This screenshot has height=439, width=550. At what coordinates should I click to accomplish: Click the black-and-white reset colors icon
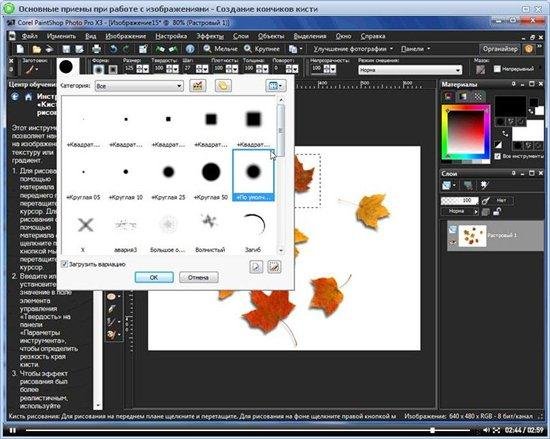pyautogui.click(x=498, y=145)
